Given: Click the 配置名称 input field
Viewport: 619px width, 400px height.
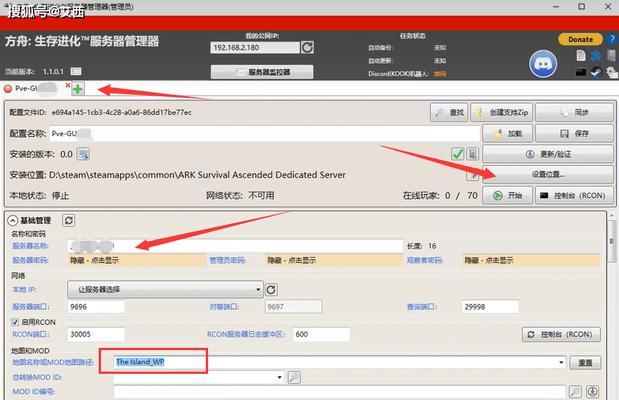Looking at the screenshot, I should (264, 134).
